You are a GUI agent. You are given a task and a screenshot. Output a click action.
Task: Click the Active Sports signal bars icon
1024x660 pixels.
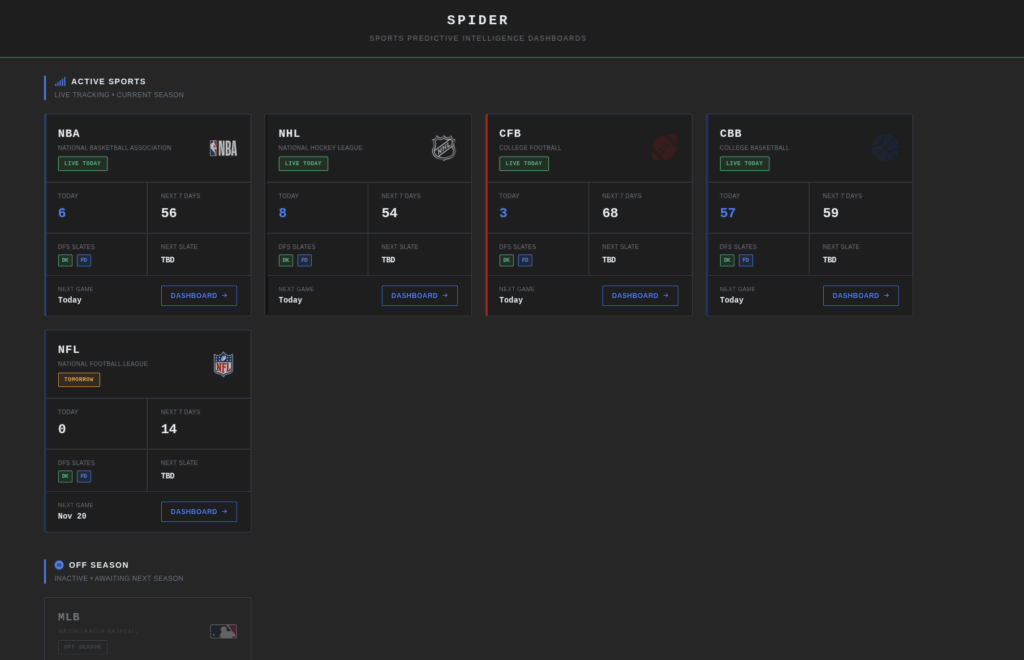click(60, 81)
